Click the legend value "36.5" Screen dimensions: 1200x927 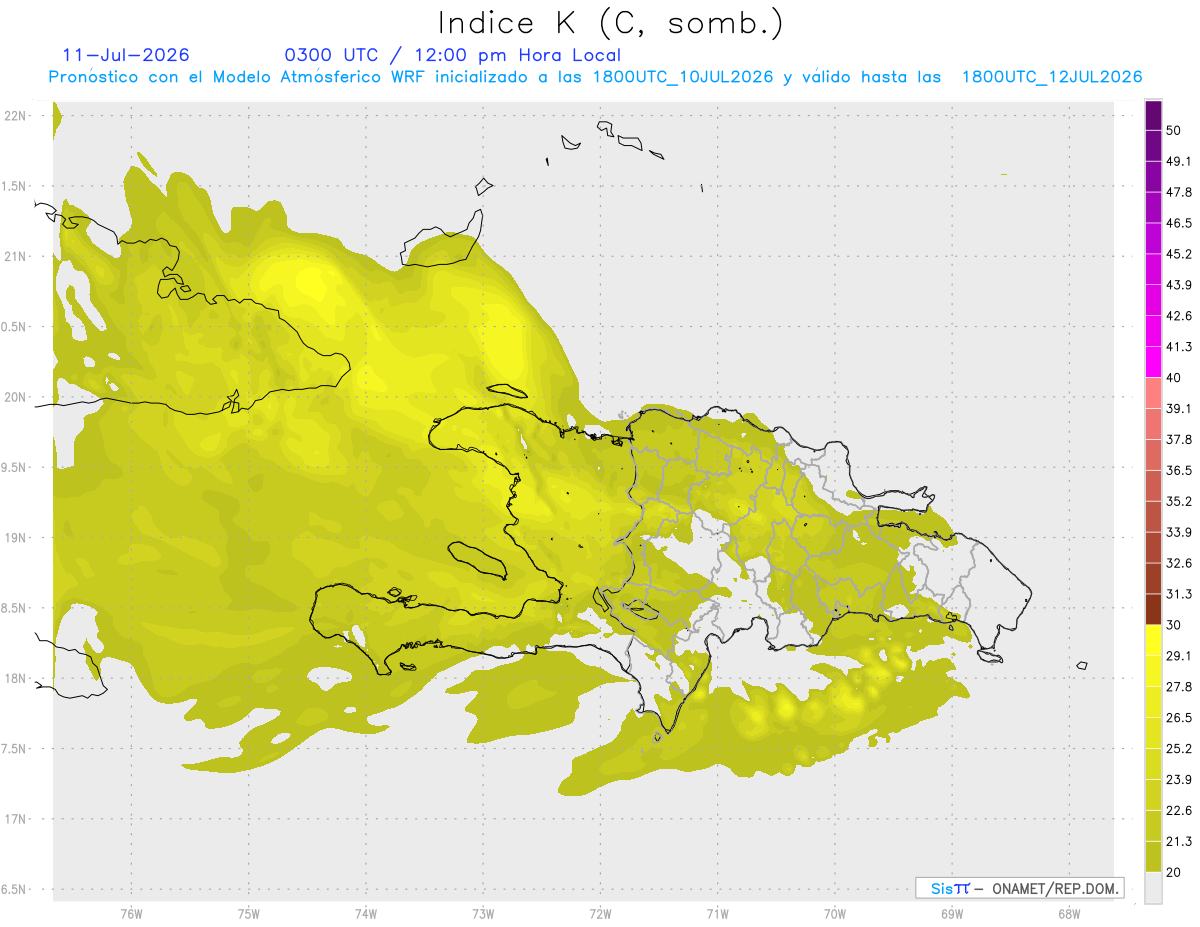(1179, 470)
